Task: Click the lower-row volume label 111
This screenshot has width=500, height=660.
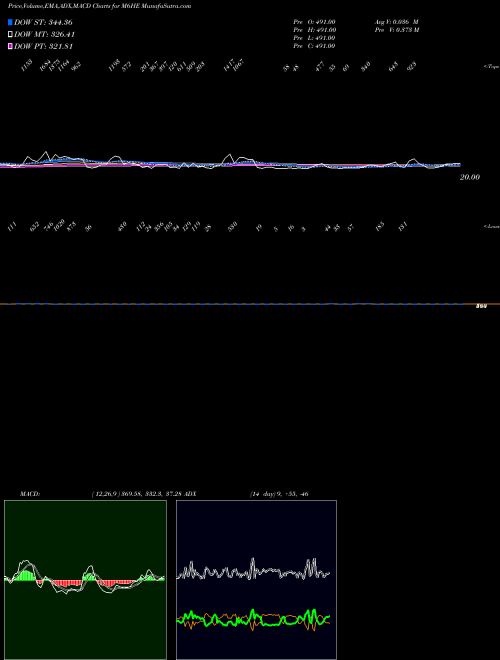Action: [12, 227]
